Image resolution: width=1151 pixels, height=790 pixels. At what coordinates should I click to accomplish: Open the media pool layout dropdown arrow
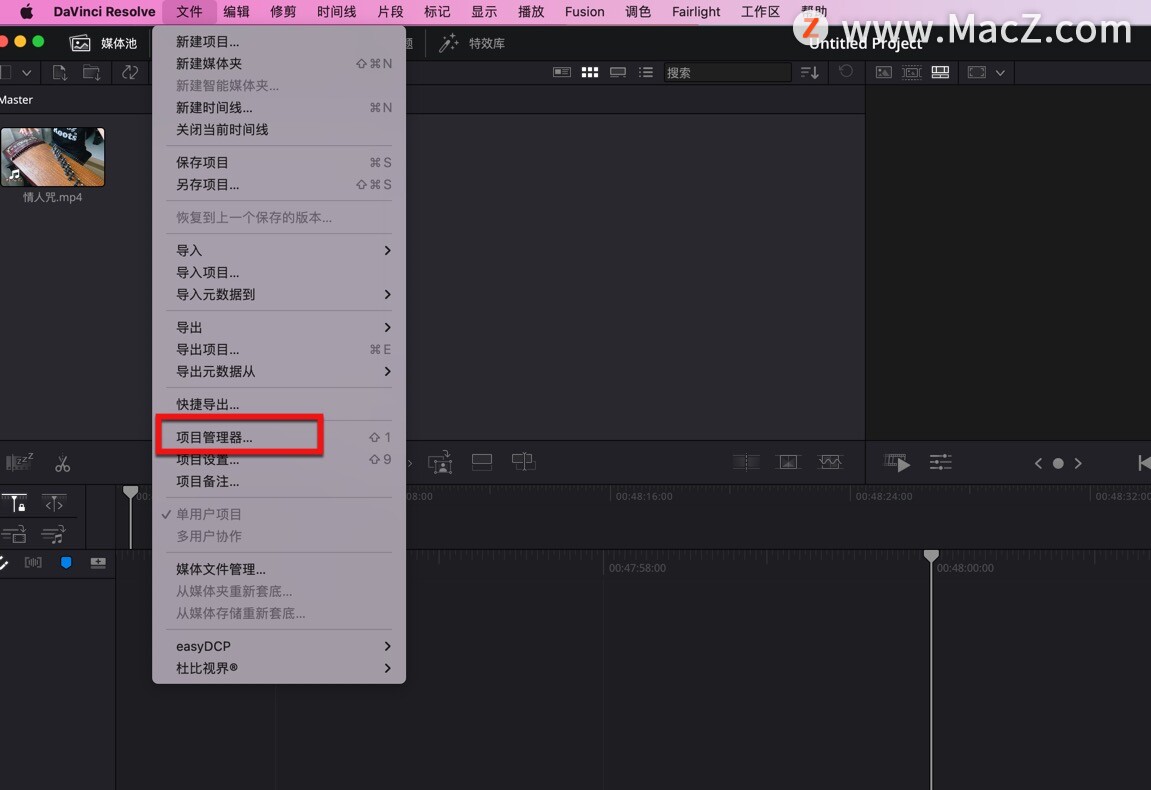point(26,73)
